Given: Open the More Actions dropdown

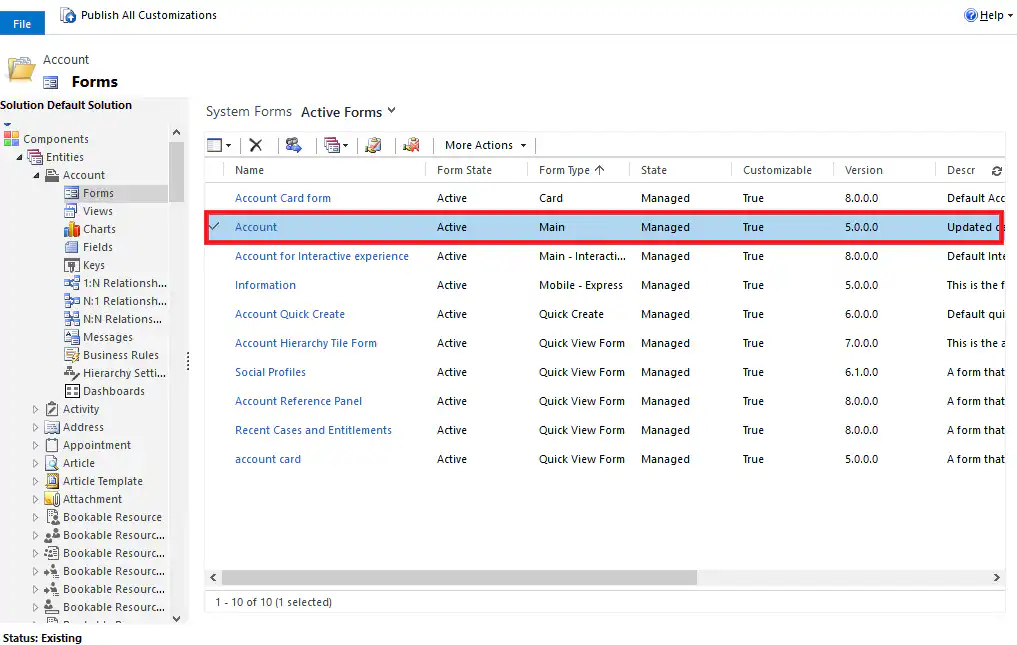Looking at the screenshot, I should 483,145.
